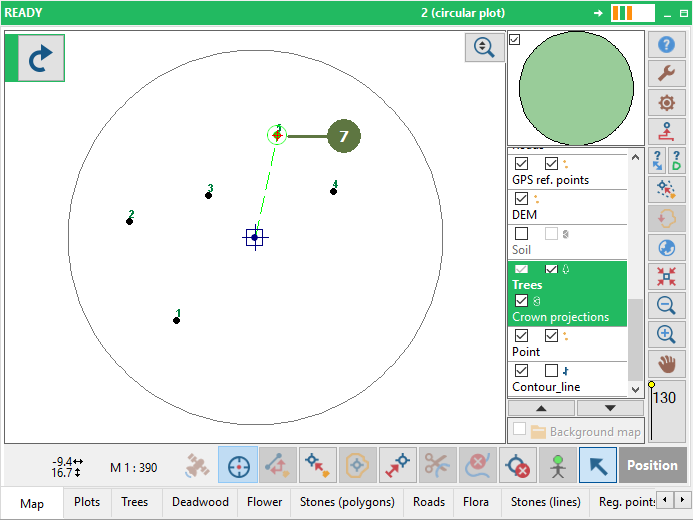The width and height of the screenshot is (693, 520).
Task: Click the delete point red X tool
Action: [518, 465]
